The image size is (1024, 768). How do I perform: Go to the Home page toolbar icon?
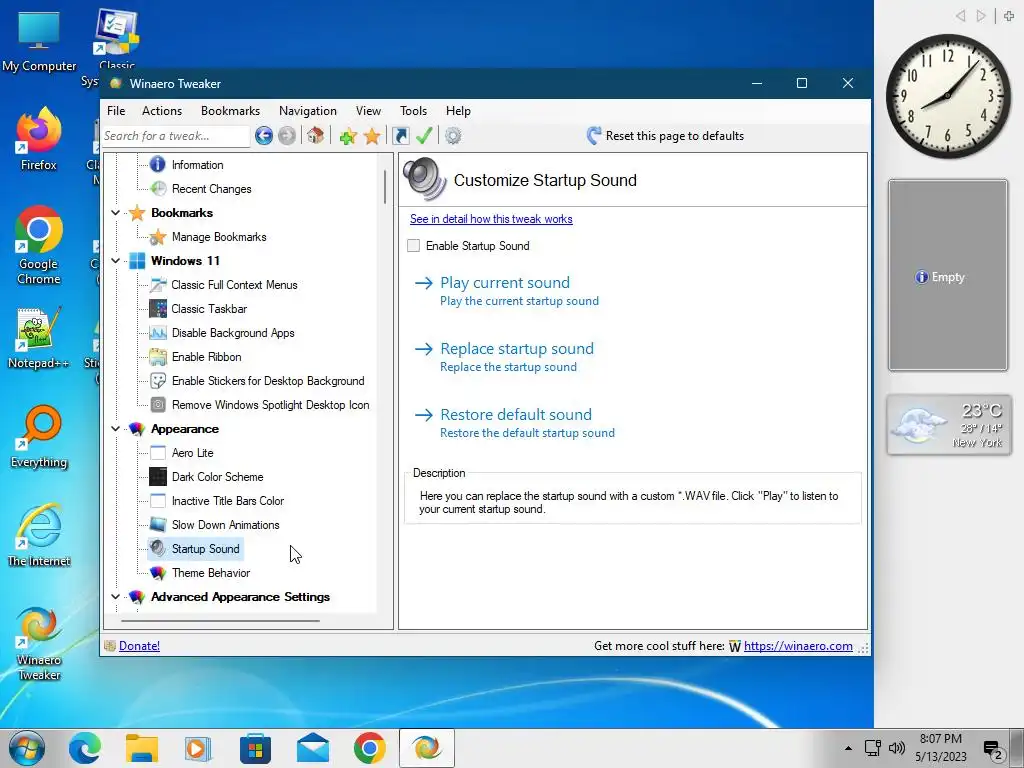[x=315, y=136]
